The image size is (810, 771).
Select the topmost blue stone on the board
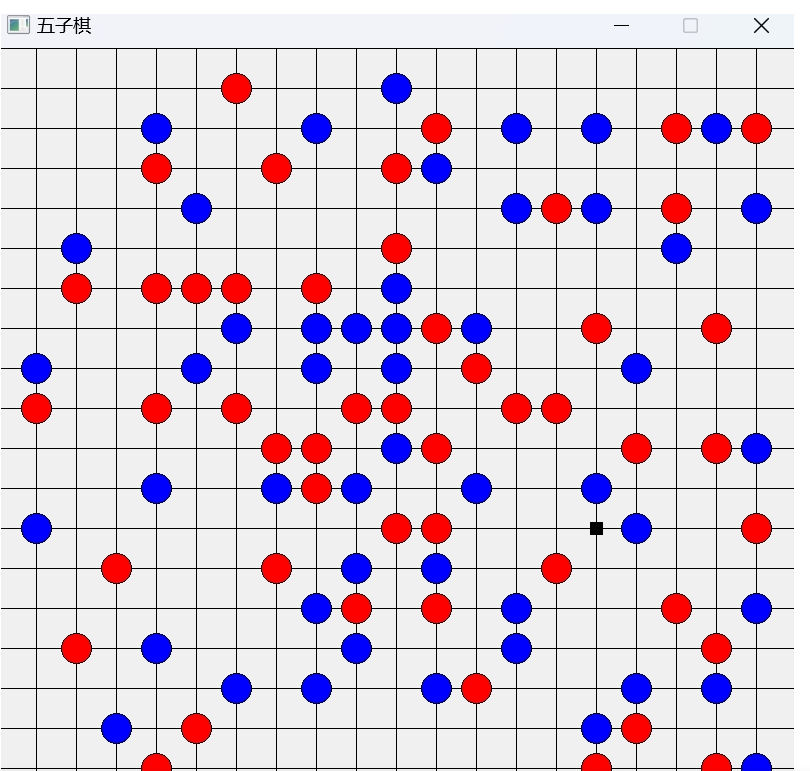coord(396,88)
